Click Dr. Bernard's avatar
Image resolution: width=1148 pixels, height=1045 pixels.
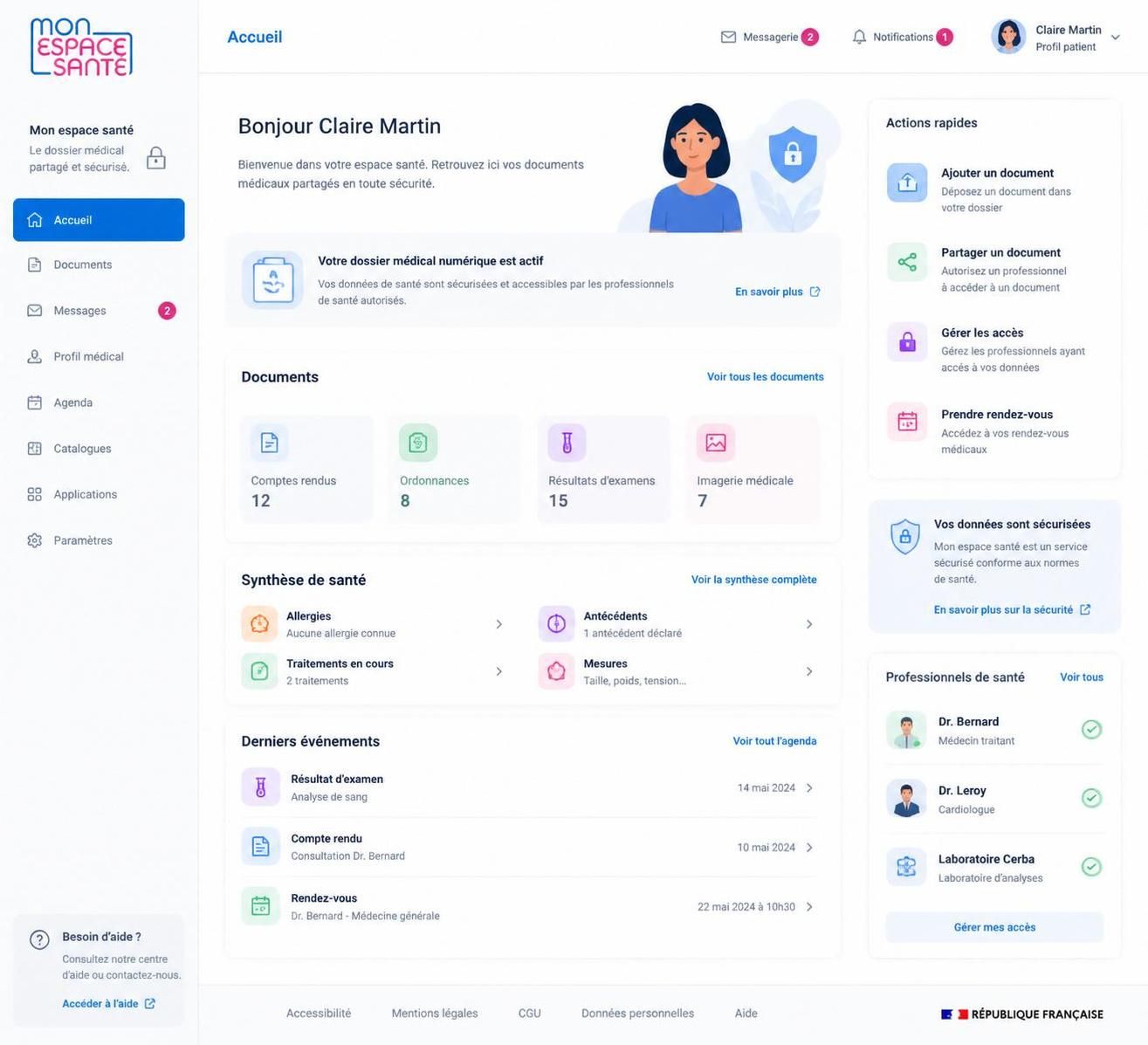(x=906, y=730)
